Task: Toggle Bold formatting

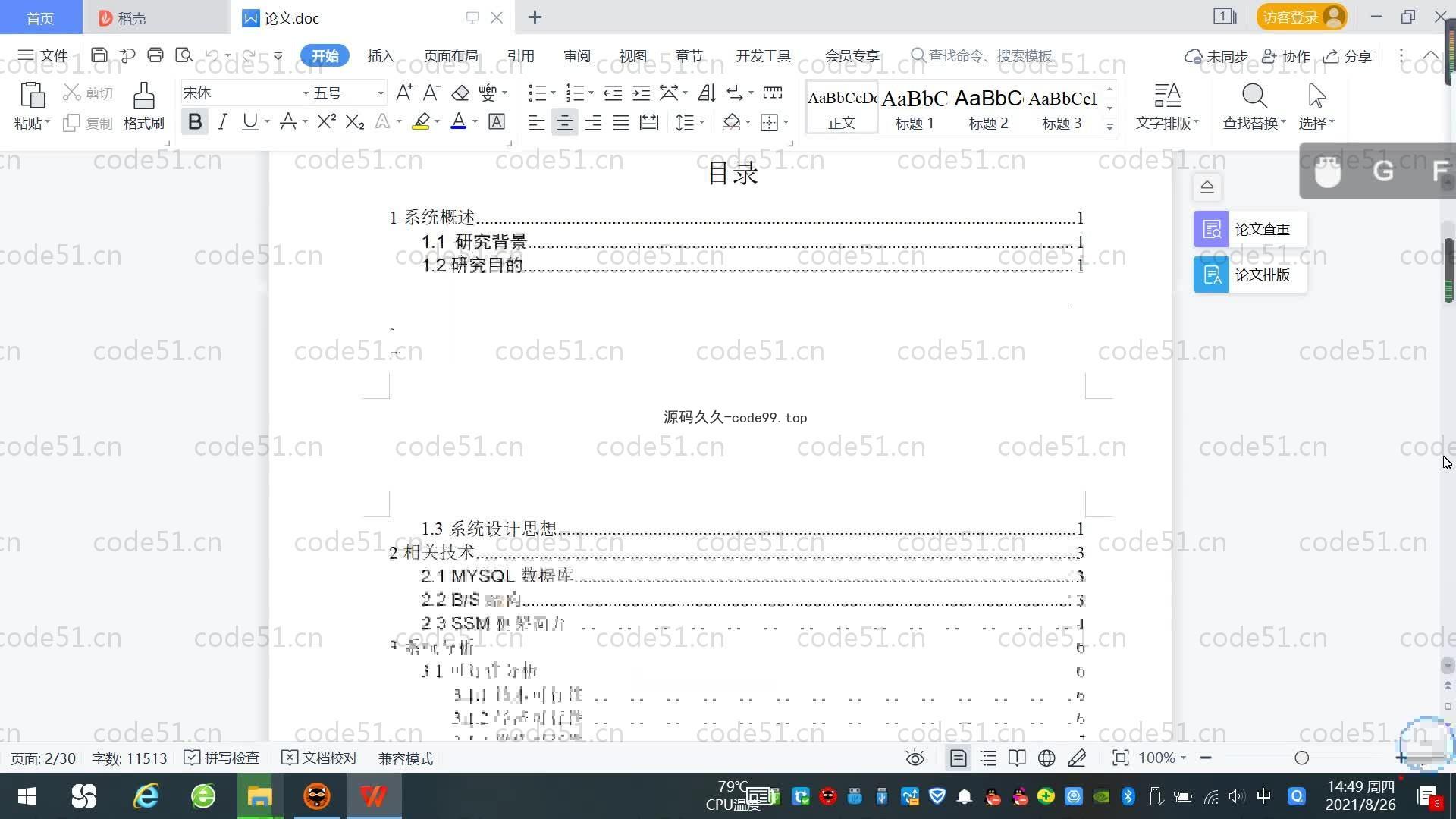Action: [x=195, y=121]
